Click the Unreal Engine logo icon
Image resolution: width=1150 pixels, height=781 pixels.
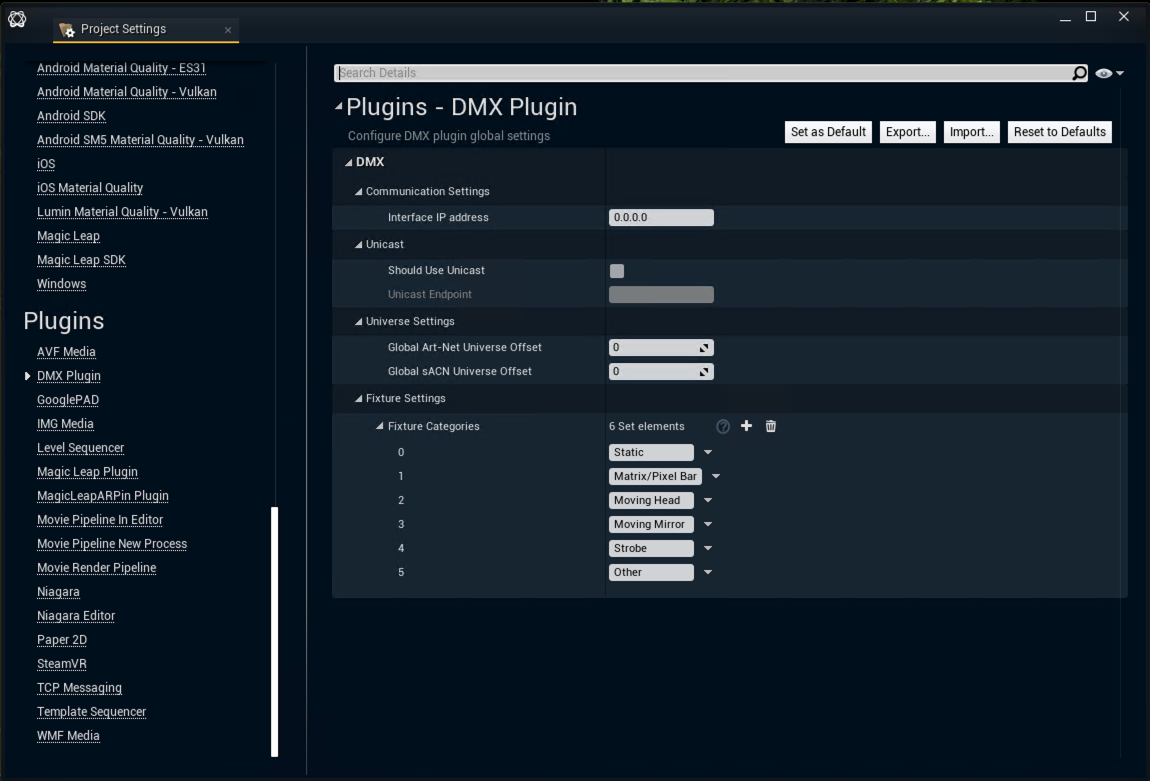pos(17,19)
